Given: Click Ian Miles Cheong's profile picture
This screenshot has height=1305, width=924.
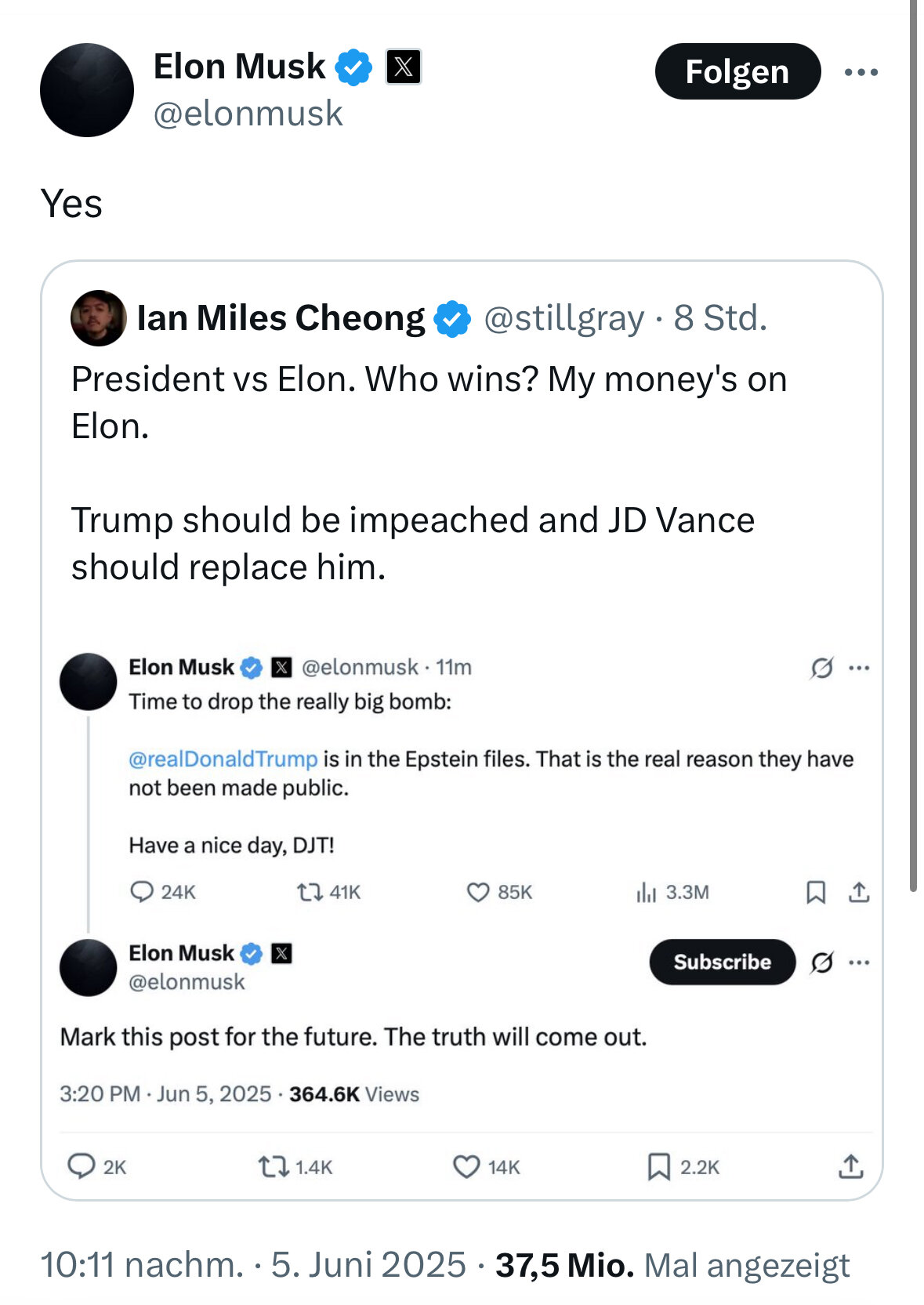Looking at the screenshot, I should click(x=99, y=318).
